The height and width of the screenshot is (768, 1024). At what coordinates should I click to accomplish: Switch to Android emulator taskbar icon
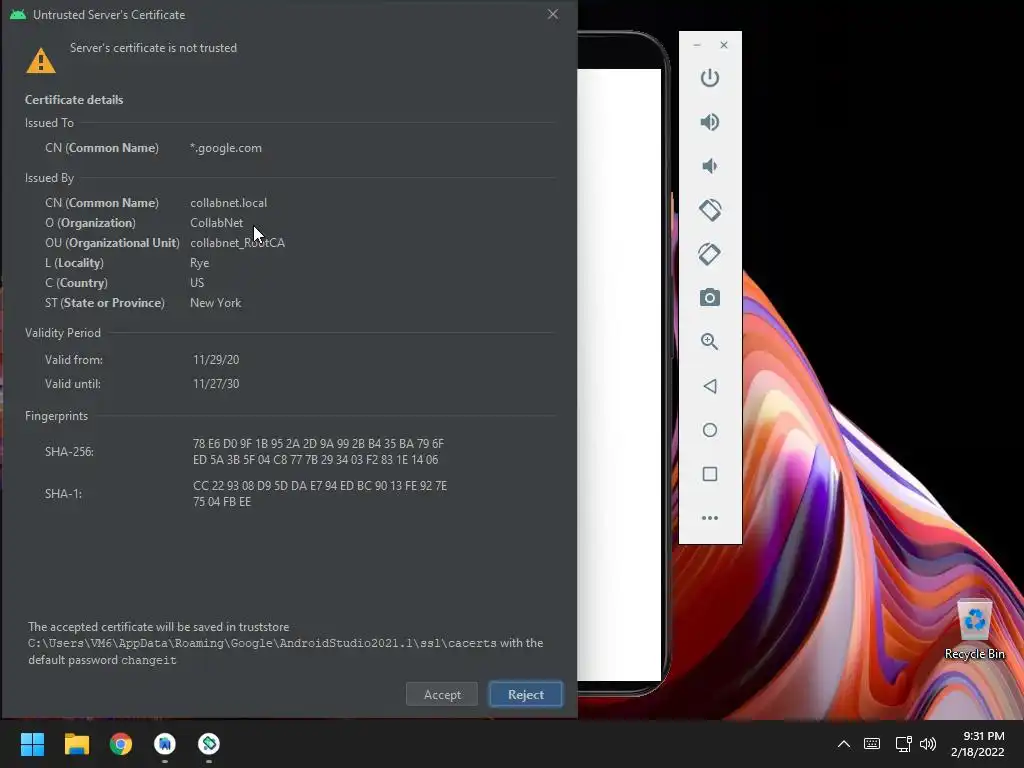[x=209, y=744]
